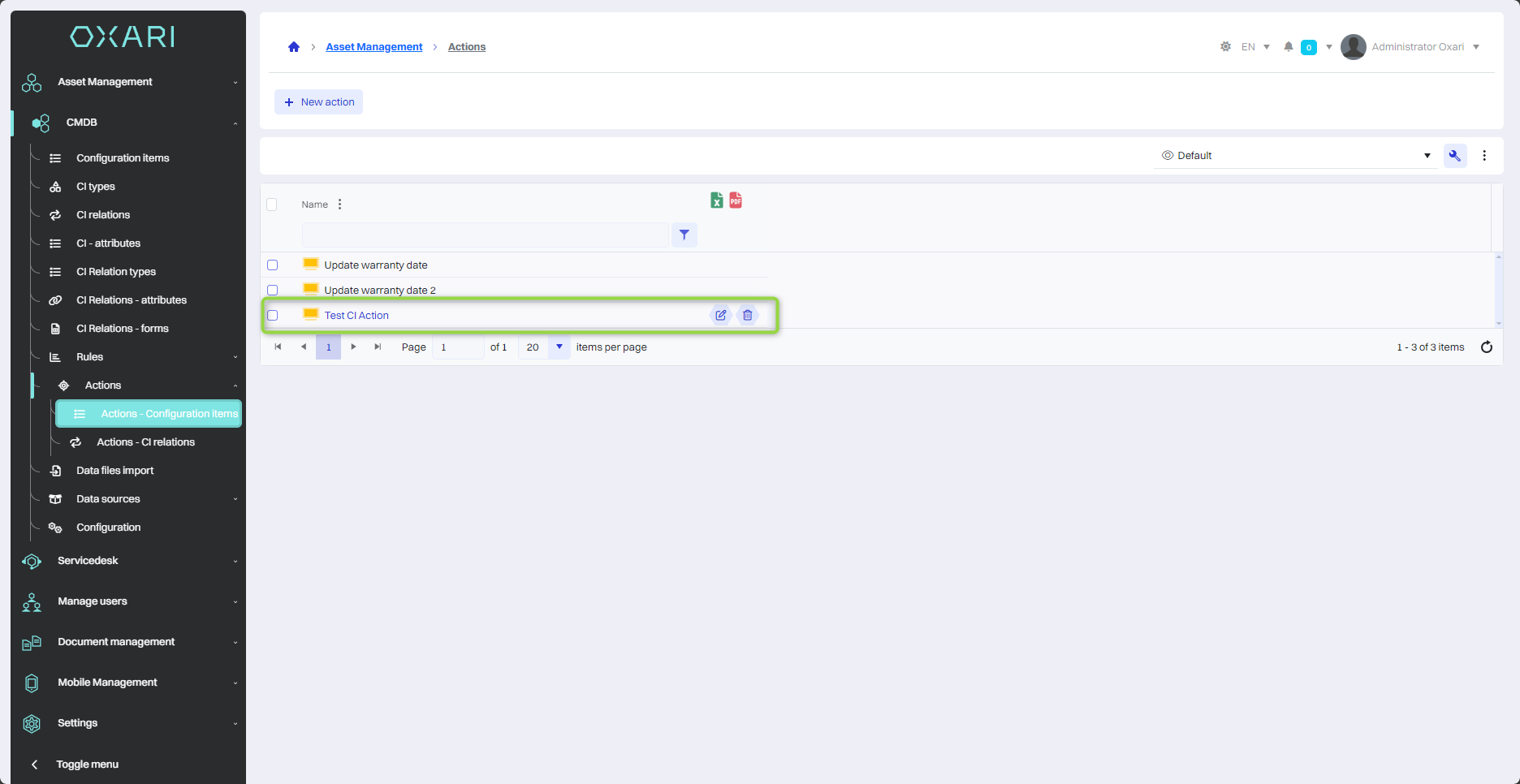Refresh the actions list

click(1486, 347)
